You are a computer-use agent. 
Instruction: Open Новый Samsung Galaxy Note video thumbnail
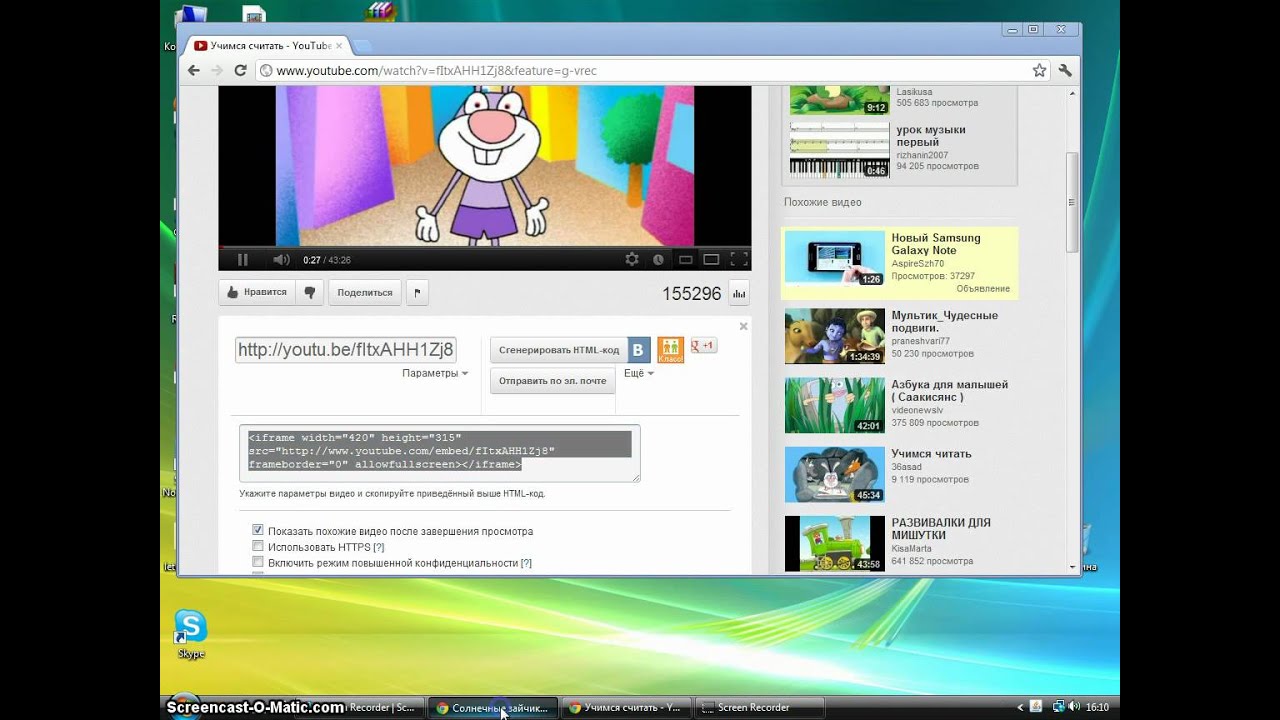pyautogui.click(x=835, y=259)
